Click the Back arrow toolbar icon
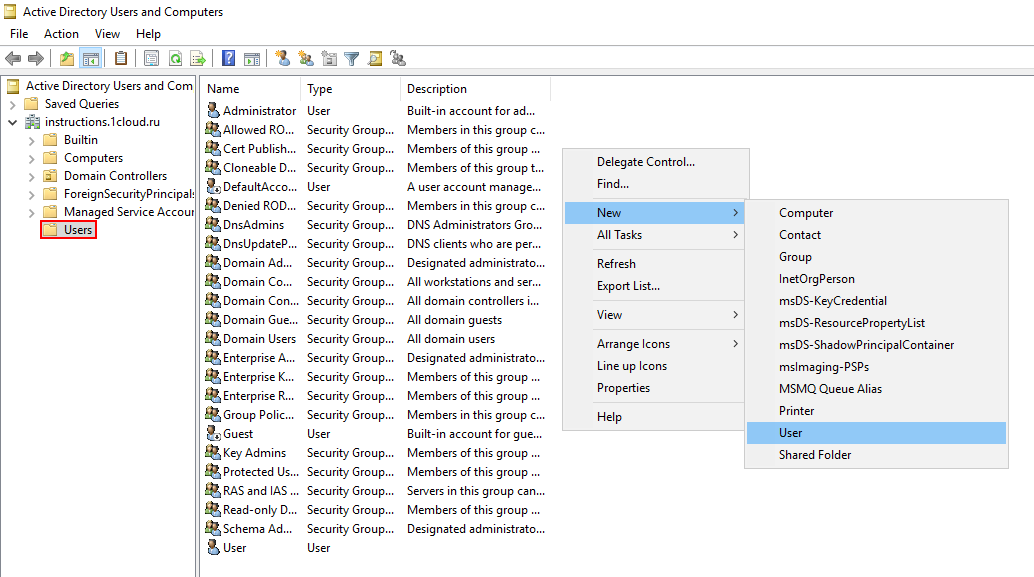Image resolution: width=1034 pixels, height=577 pixels. (x=13, y=58)
